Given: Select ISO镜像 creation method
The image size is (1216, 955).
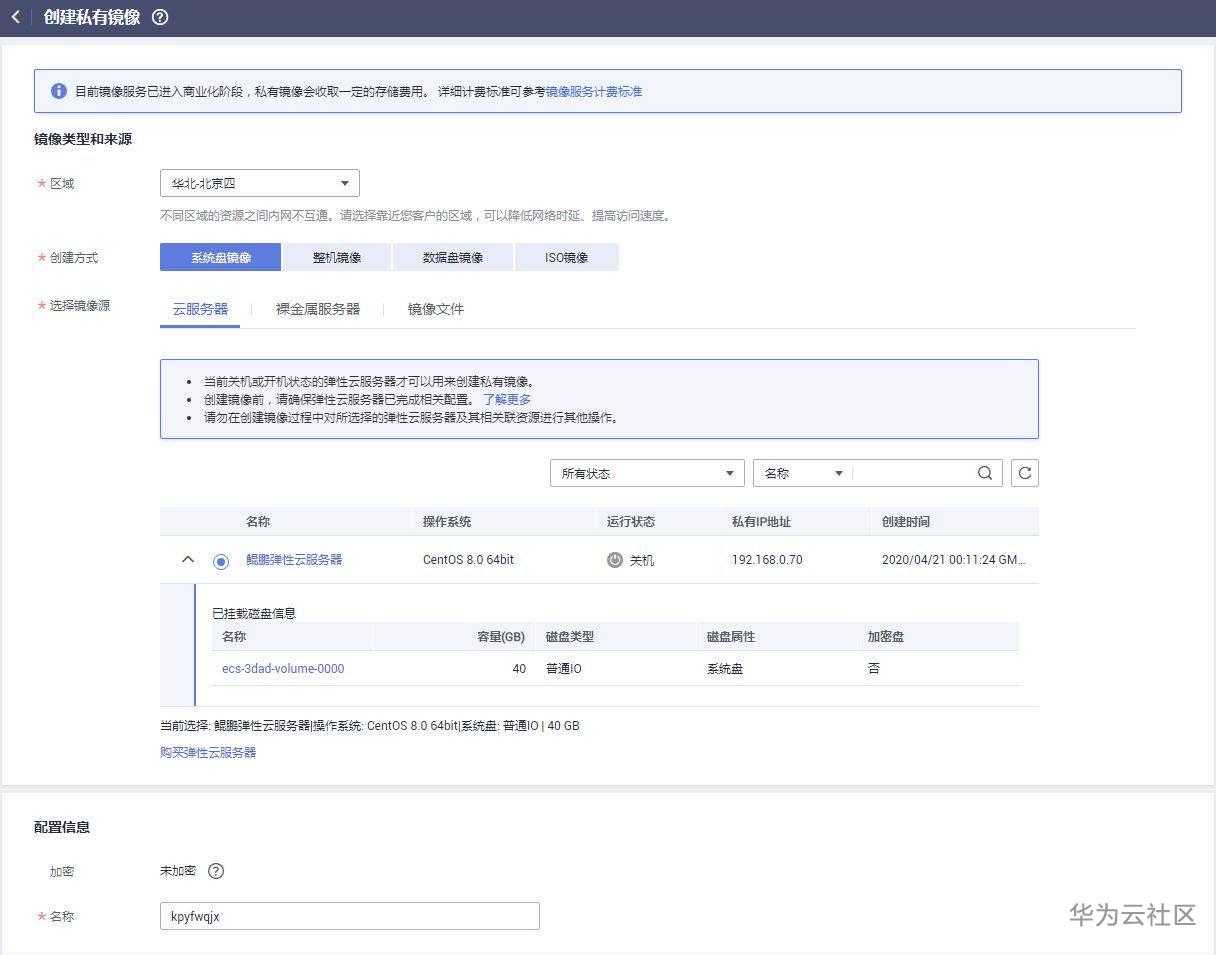Looking at the screenshot, I should click(x=566, y=257).
